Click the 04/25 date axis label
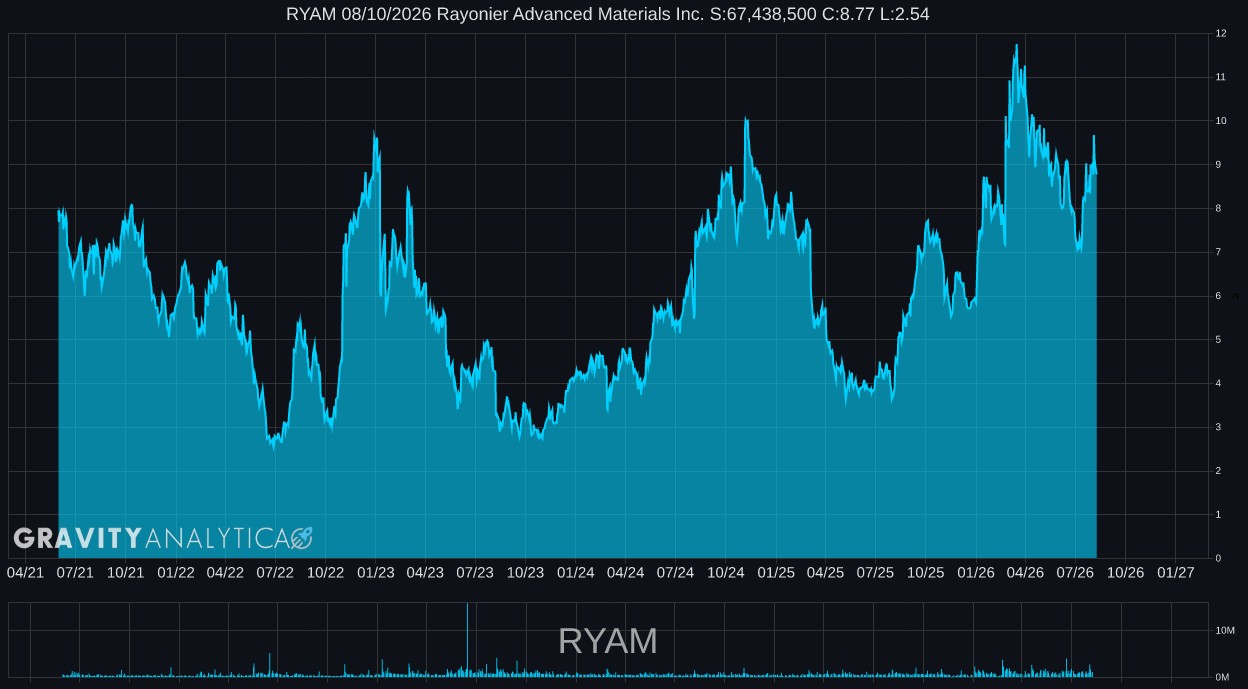Screen dimensions: 1248x689 click(825, 573)
